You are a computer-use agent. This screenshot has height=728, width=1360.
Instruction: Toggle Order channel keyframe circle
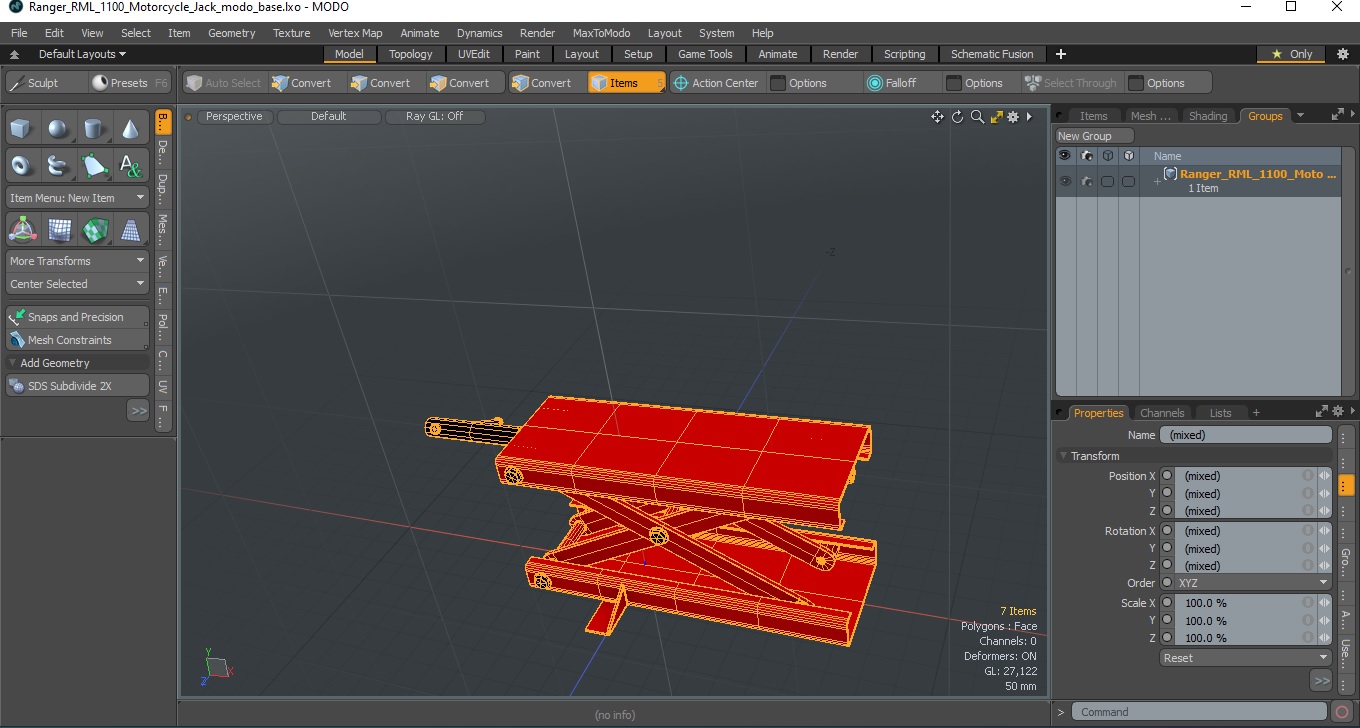point(1167,583)
